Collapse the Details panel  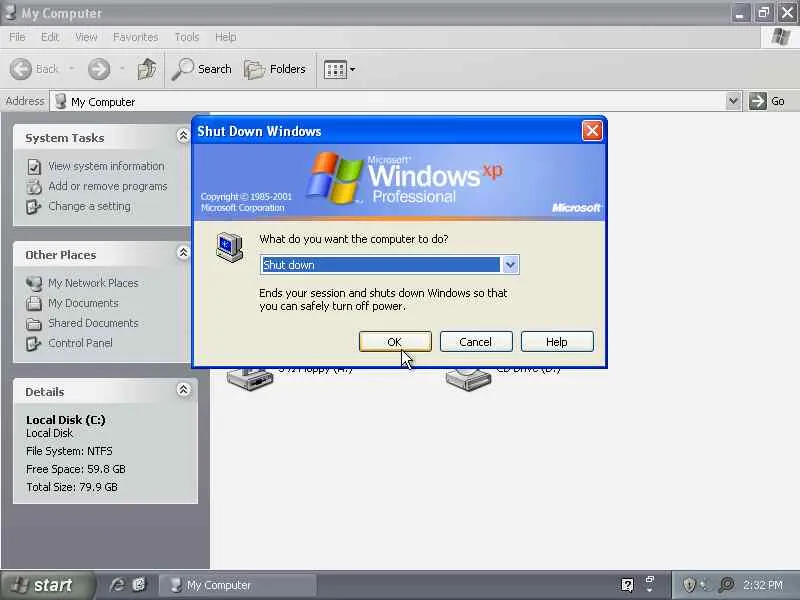(x=183, y=390)
